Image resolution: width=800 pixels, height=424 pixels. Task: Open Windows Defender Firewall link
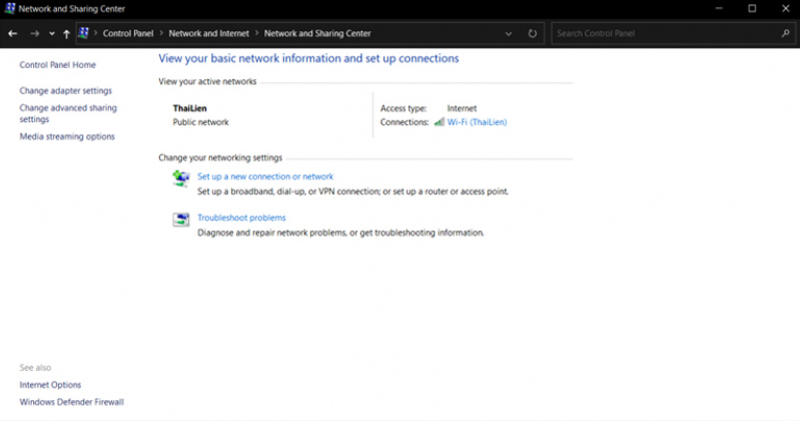click(x=71, y=402)
